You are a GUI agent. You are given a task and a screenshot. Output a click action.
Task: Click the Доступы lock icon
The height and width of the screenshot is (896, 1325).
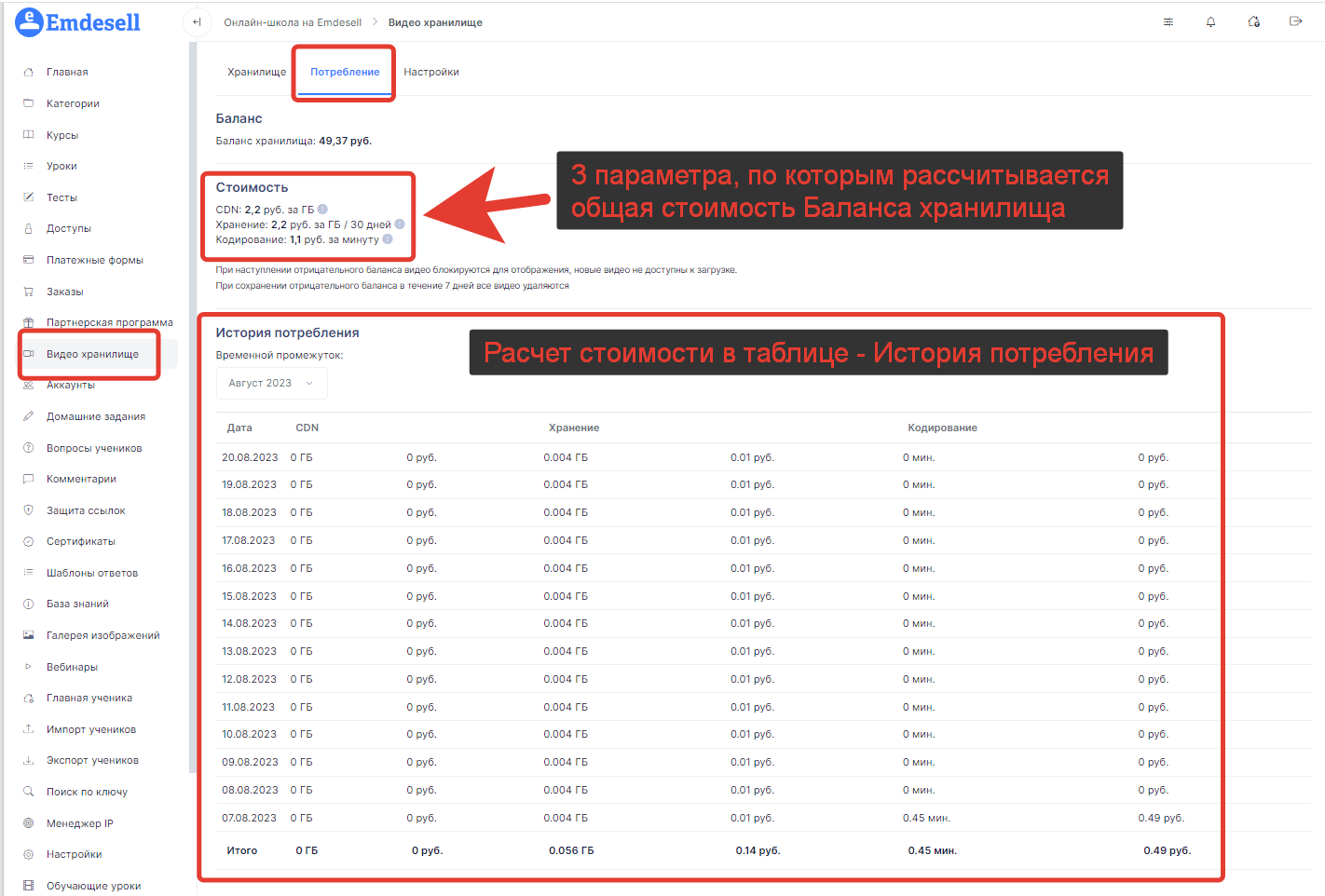tap(28, 228)
